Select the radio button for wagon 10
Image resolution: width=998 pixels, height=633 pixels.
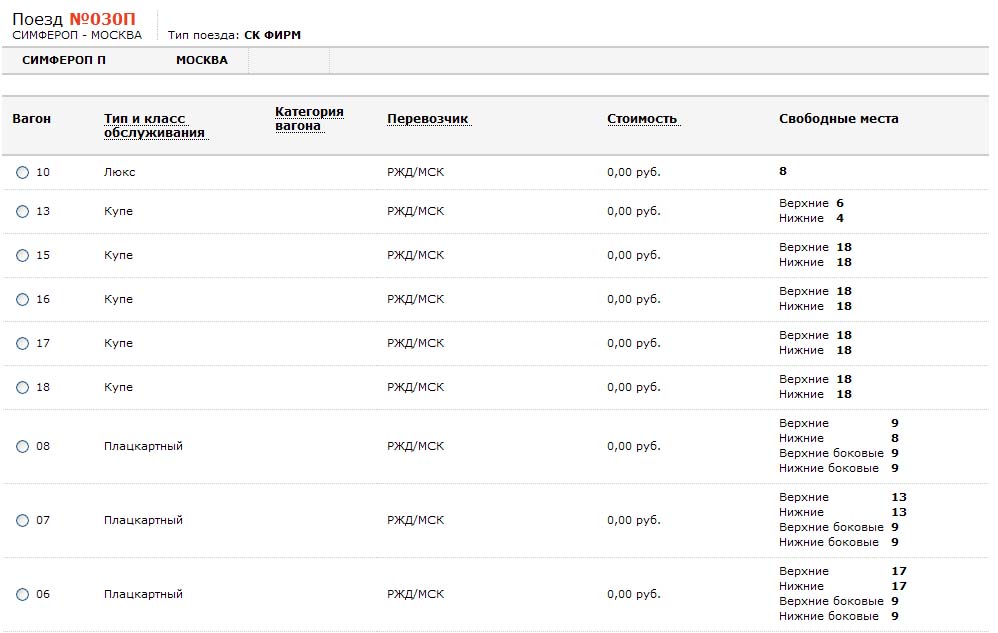click(23, 173)
